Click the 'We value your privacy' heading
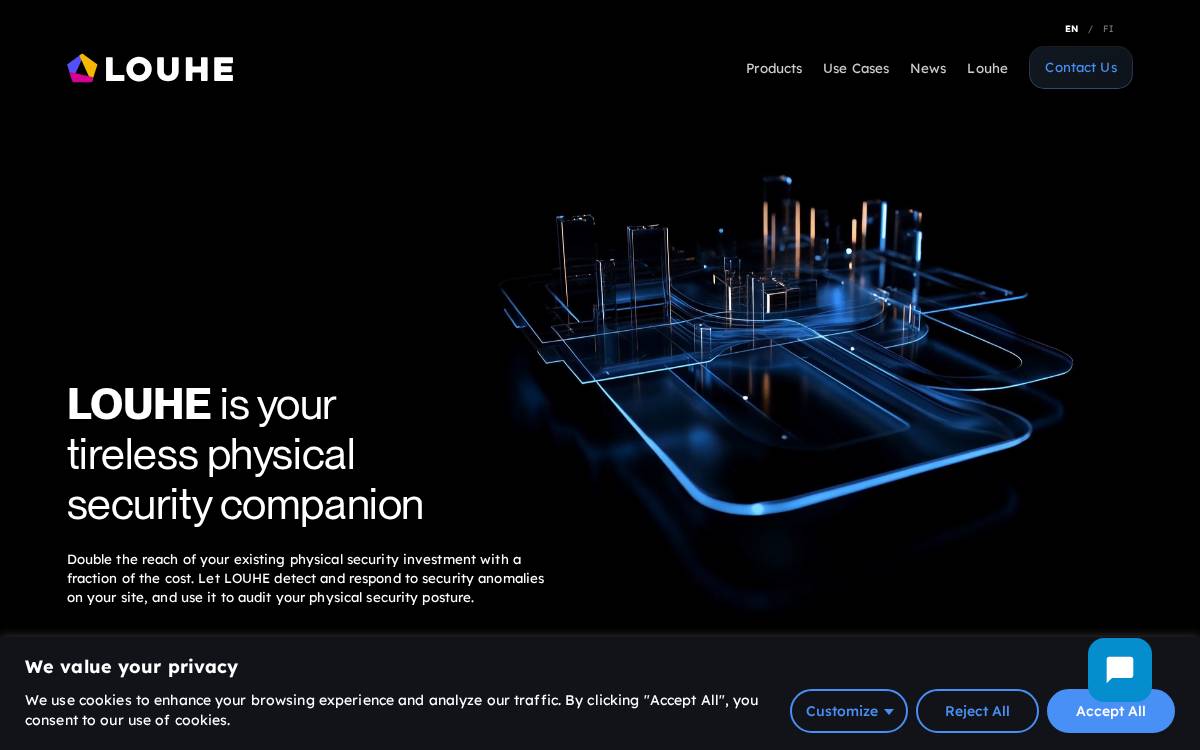This screenshot has height=750, width=1200. tap(131, 667)
